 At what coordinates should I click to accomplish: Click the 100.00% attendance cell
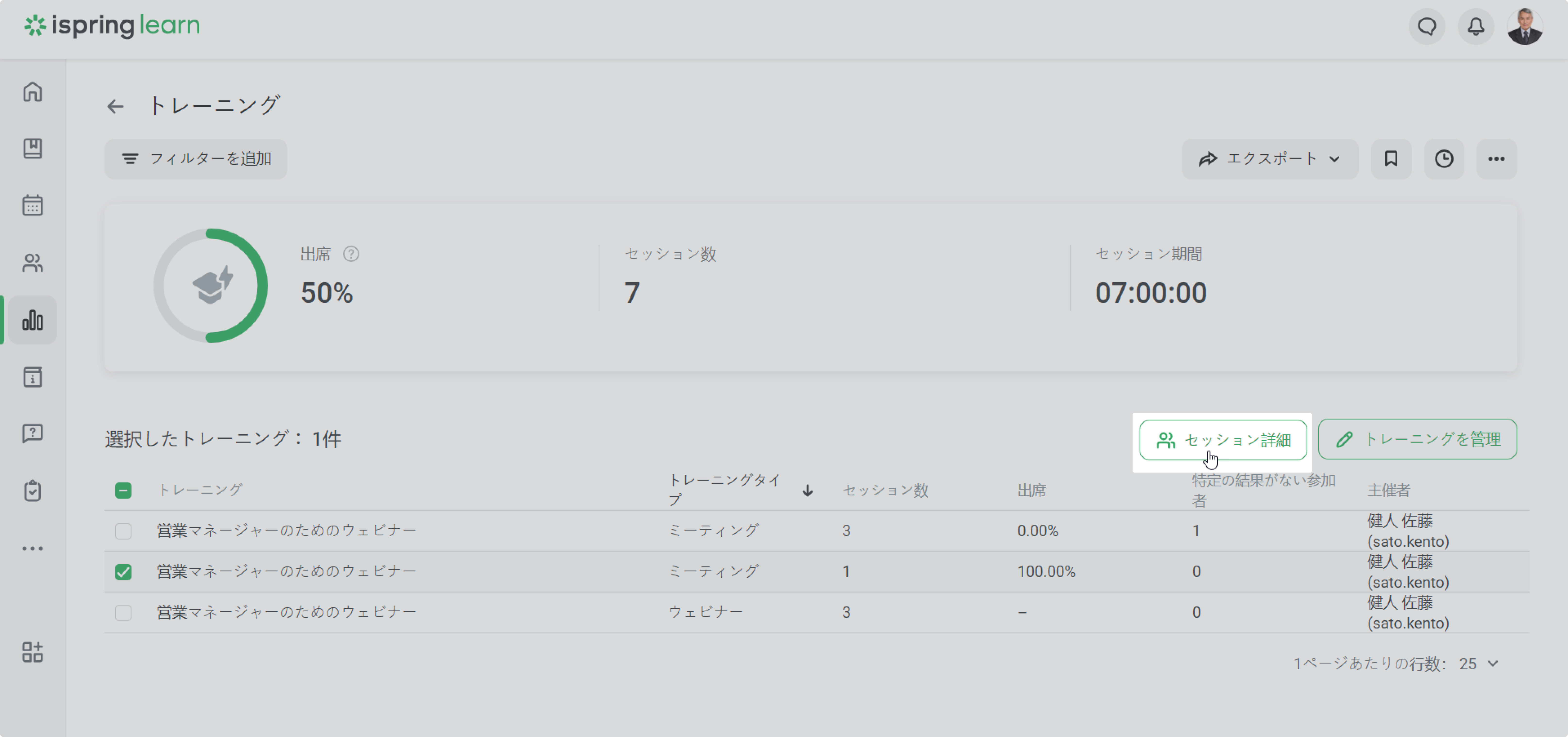tap(1046, 572)
